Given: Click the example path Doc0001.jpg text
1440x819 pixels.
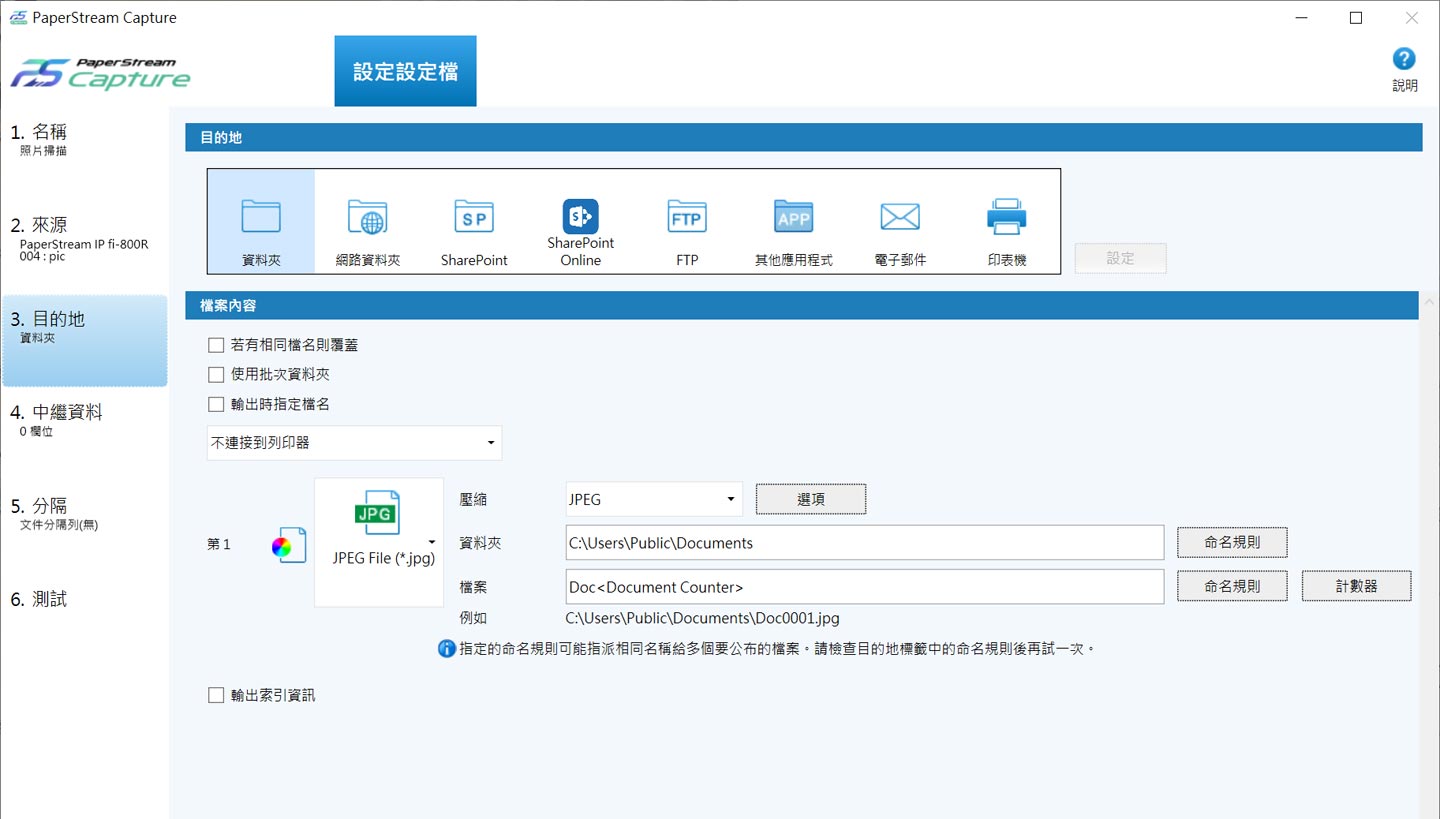Looking at the screenshot, I should [x=702, y=618].
